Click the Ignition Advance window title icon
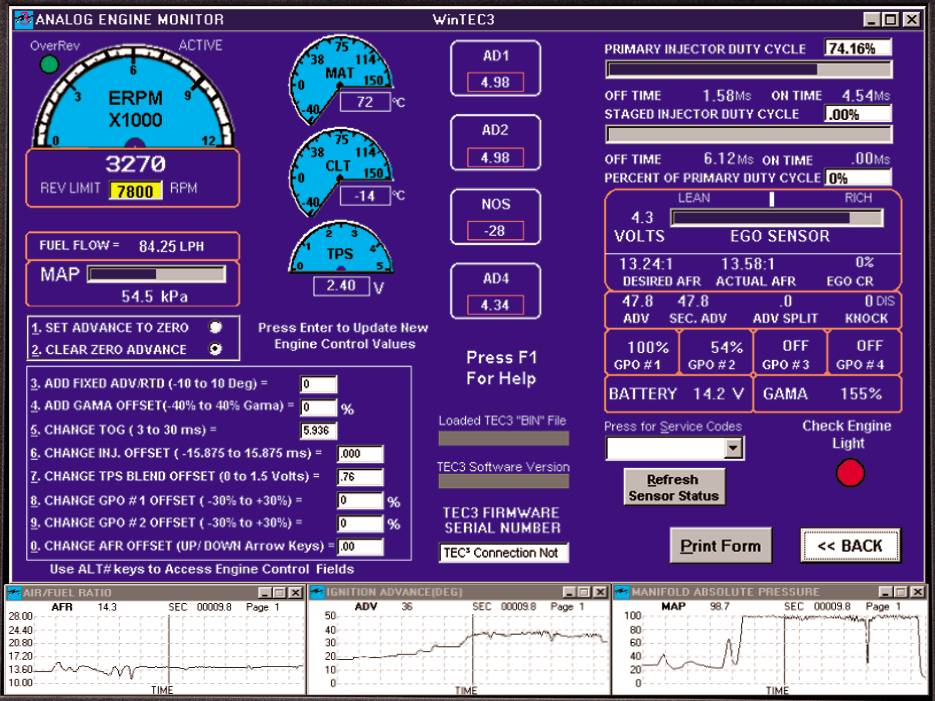 coord(318,592)
